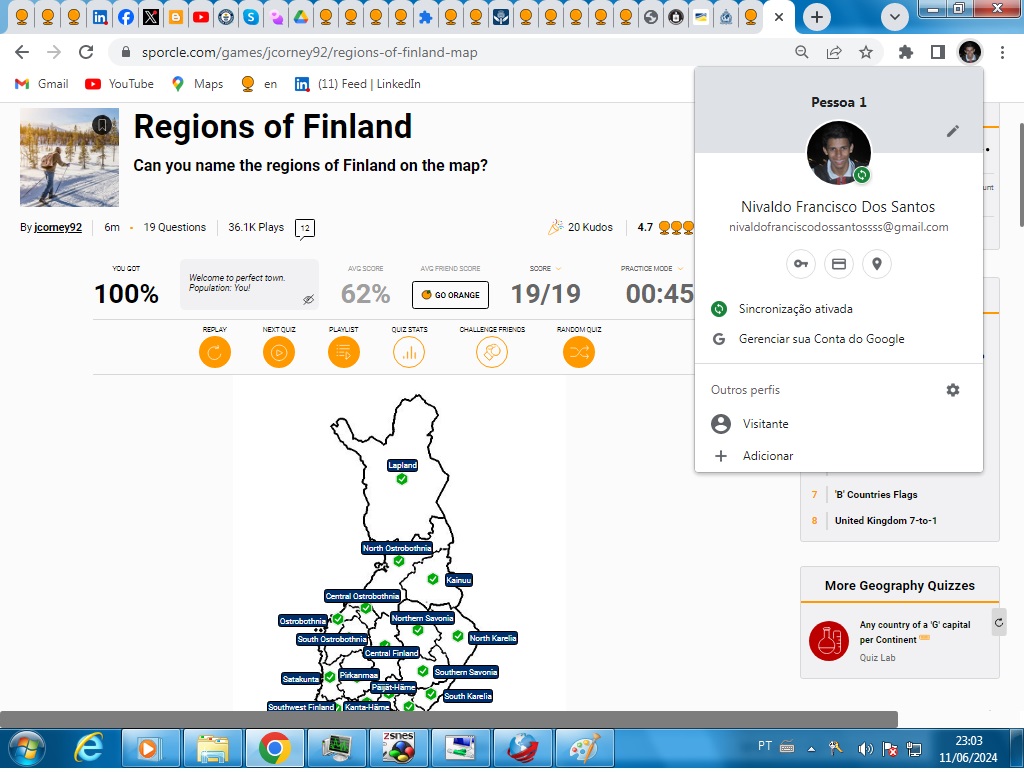The height and width of the screenshot is (772, 1024).
Task: Open Challenge Friends icon
Action: click(492, 352)
